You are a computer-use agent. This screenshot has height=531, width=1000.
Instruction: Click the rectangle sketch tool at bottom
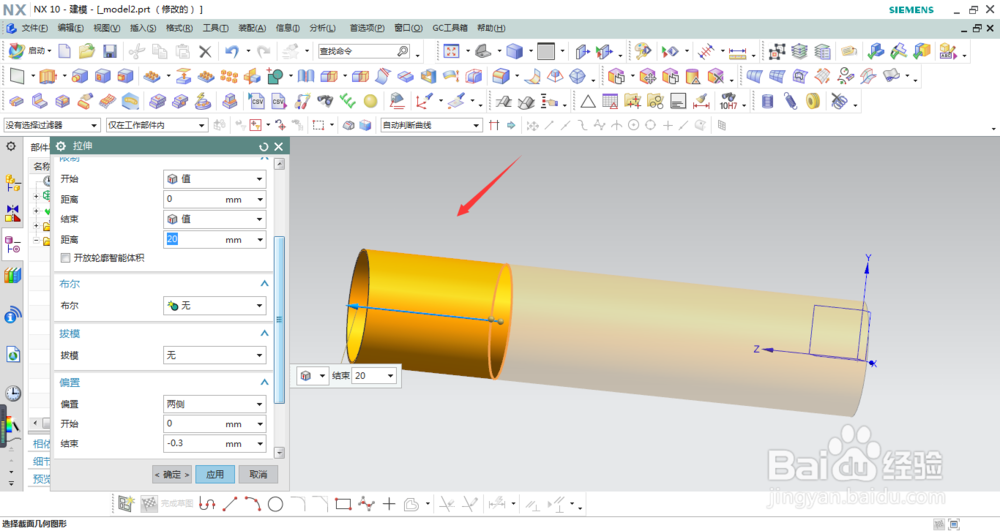pyautogui.click(x=343, y=505)
